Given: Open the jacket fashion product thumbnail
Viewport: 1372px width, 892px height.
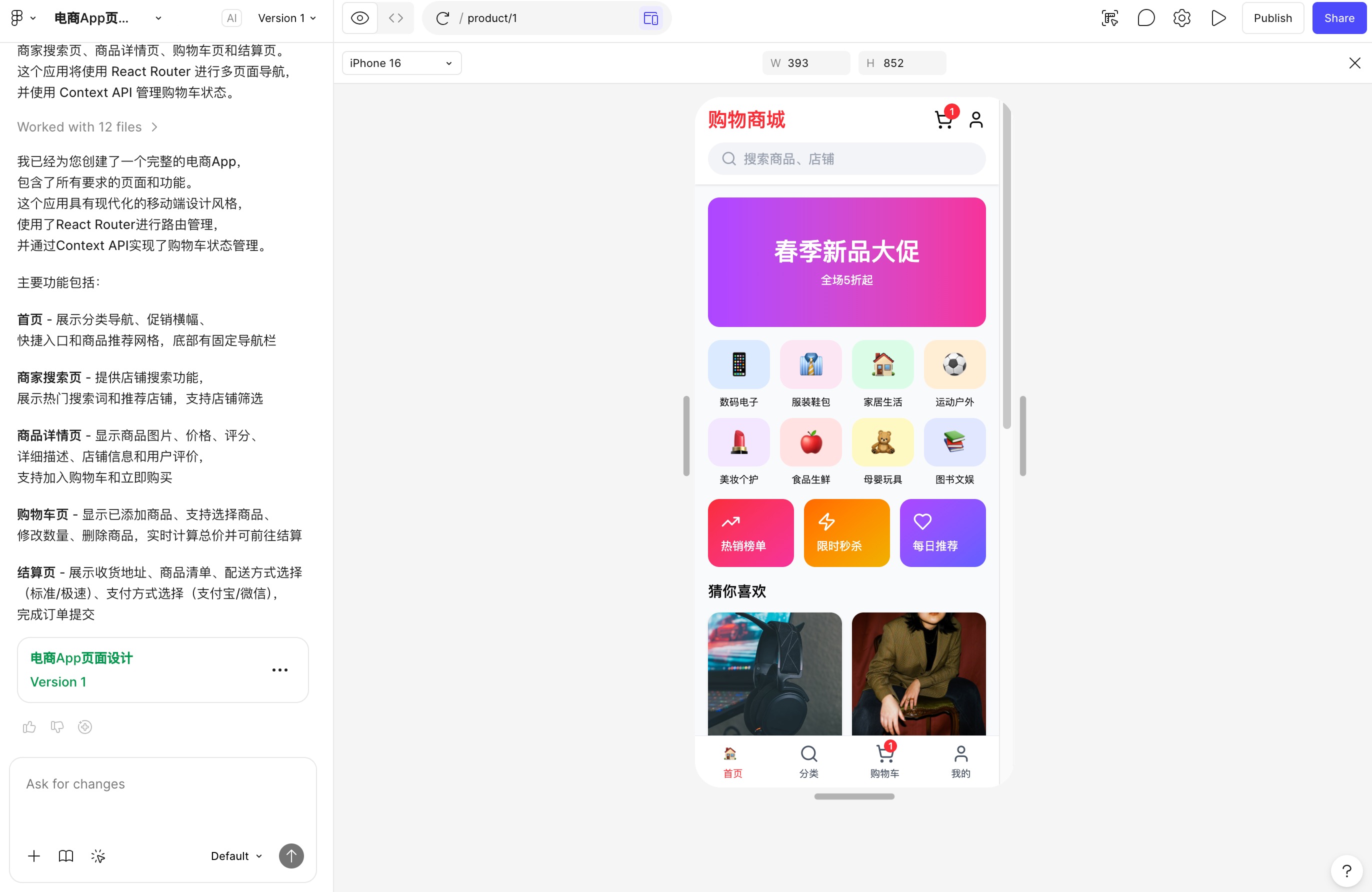Looking at the screenshot, I should [919, 673].
